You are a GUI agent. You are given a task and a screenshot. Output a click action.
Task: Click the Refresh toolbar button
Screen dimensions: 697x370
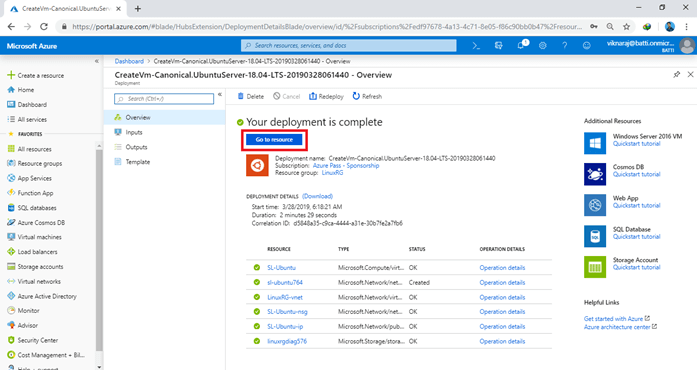[x=367, y=96]
